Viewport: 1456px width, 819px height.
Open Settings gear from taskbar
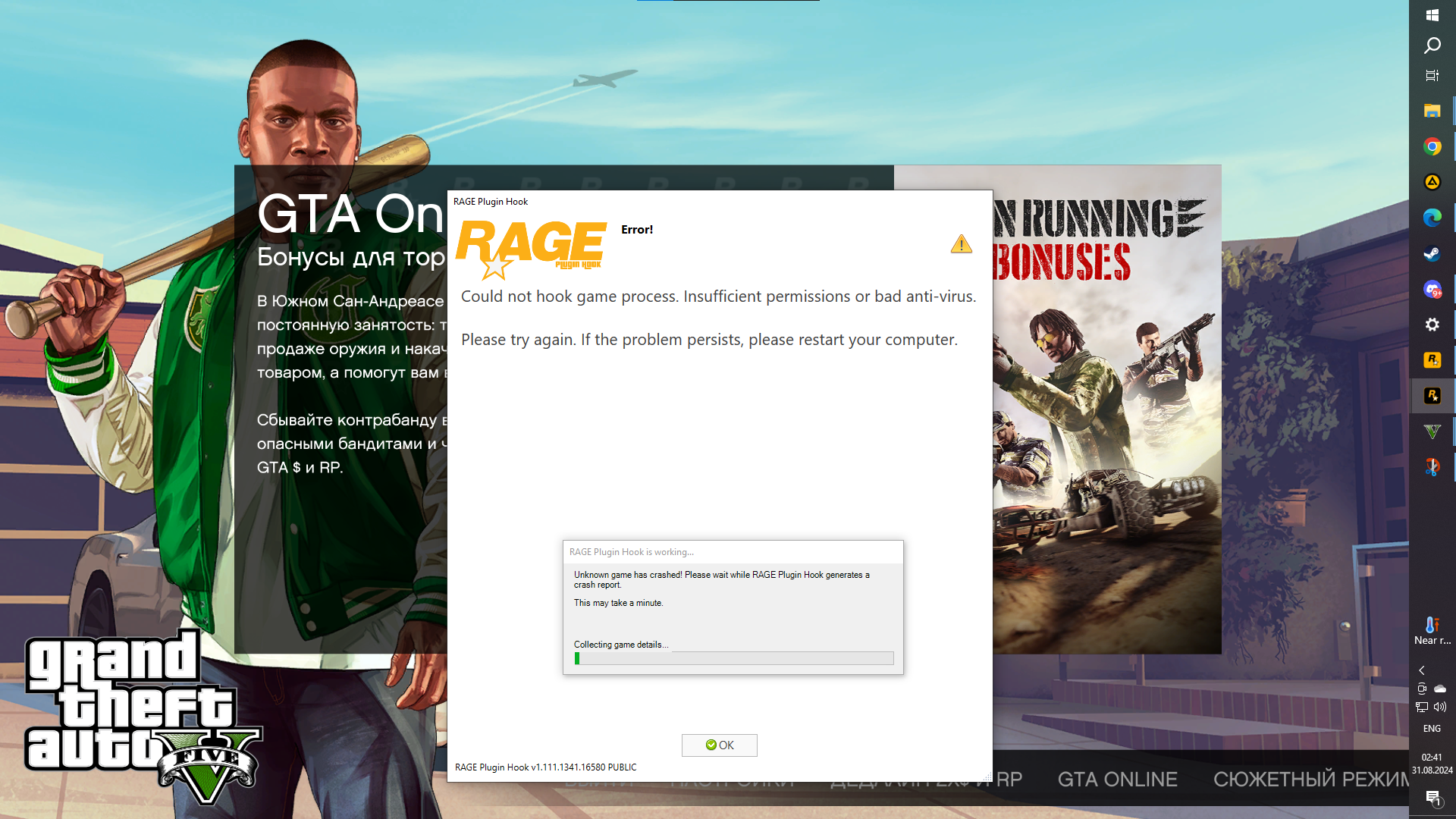pos(1432,325)
